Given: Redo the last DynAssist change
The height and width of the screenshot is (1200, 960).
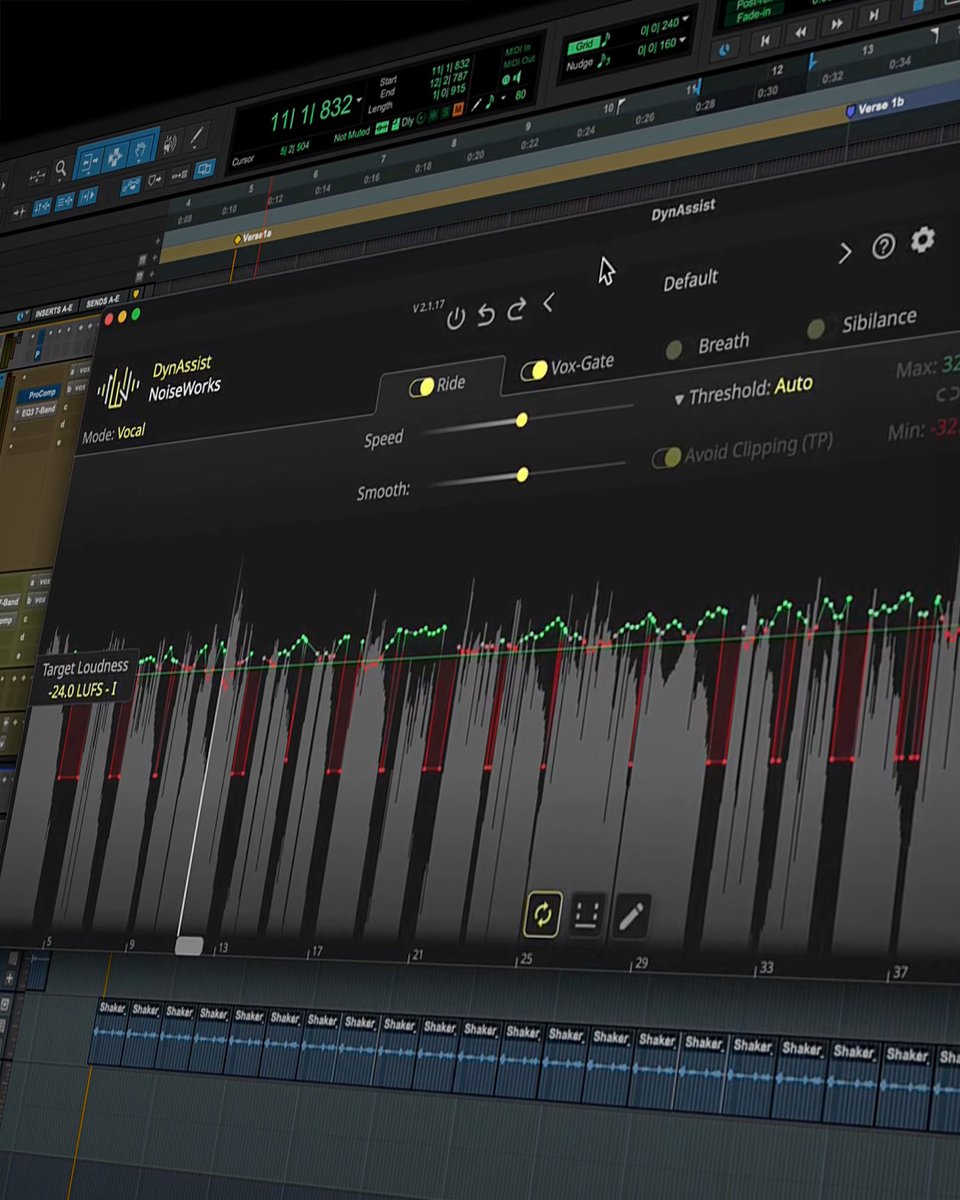Looking at the screenshot, I should 516,310.
